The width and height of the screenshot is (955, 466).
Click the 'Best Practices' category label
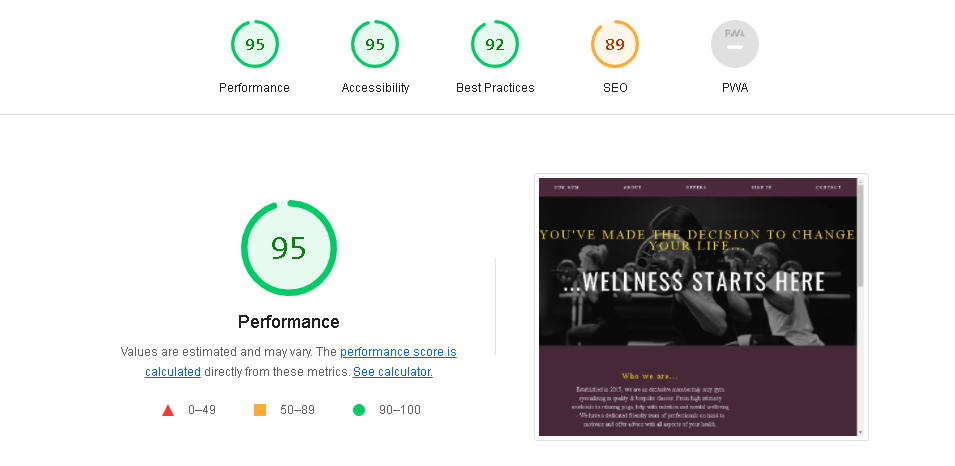click(x=495, y=88)
